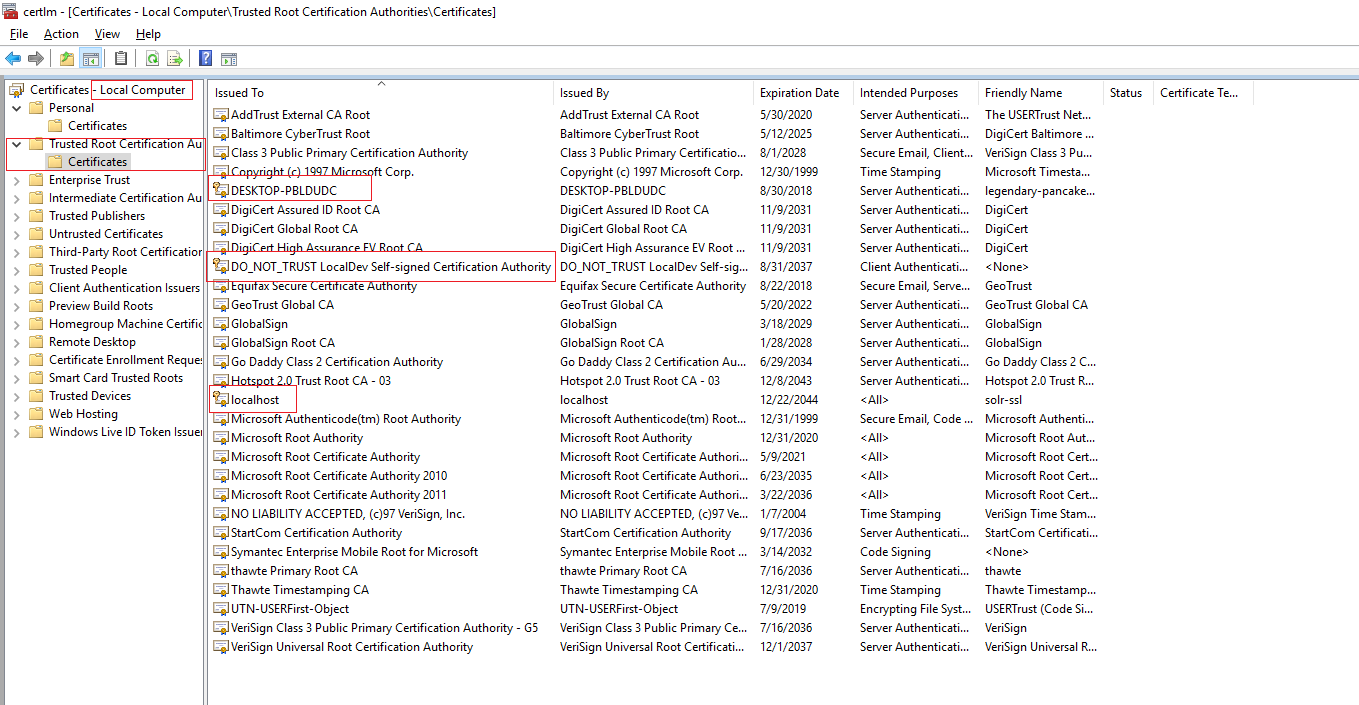
Task: Click the Certificate Template column header
Action: 1203,92
